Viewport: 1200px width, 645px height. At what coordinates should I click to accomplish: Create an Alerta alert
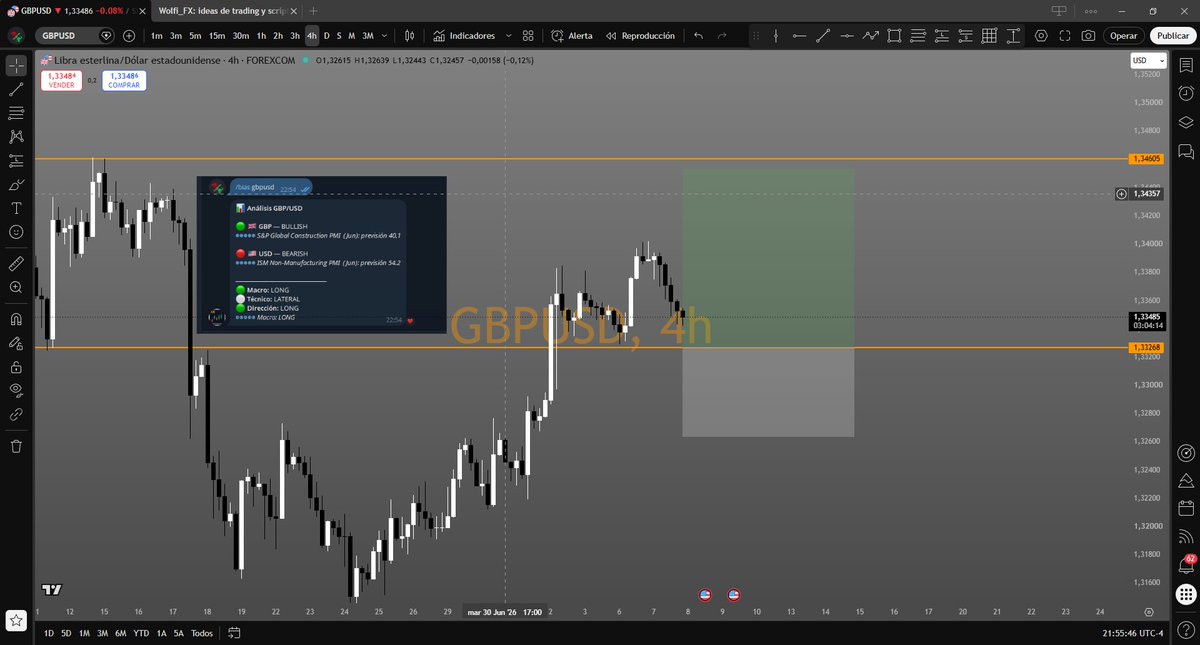571,35
